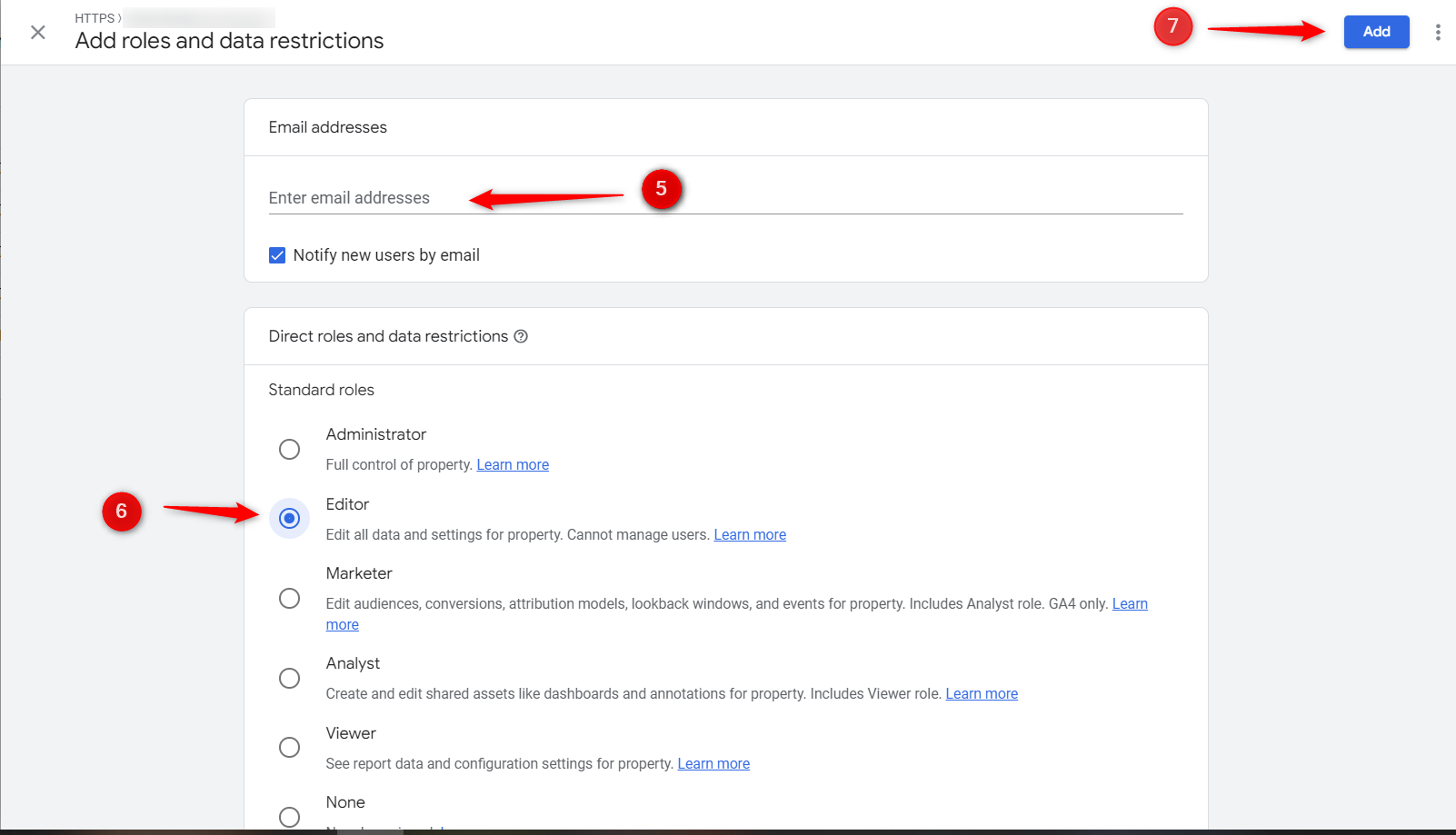This screenshot has width=1456, height=835.
Task: Select the Editor role radio button
Action: tap(289, 518)
